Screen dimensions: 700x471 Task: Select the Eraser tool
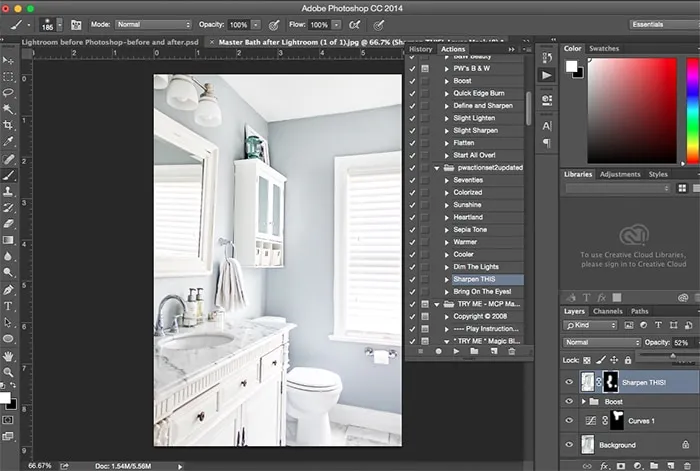8,224
